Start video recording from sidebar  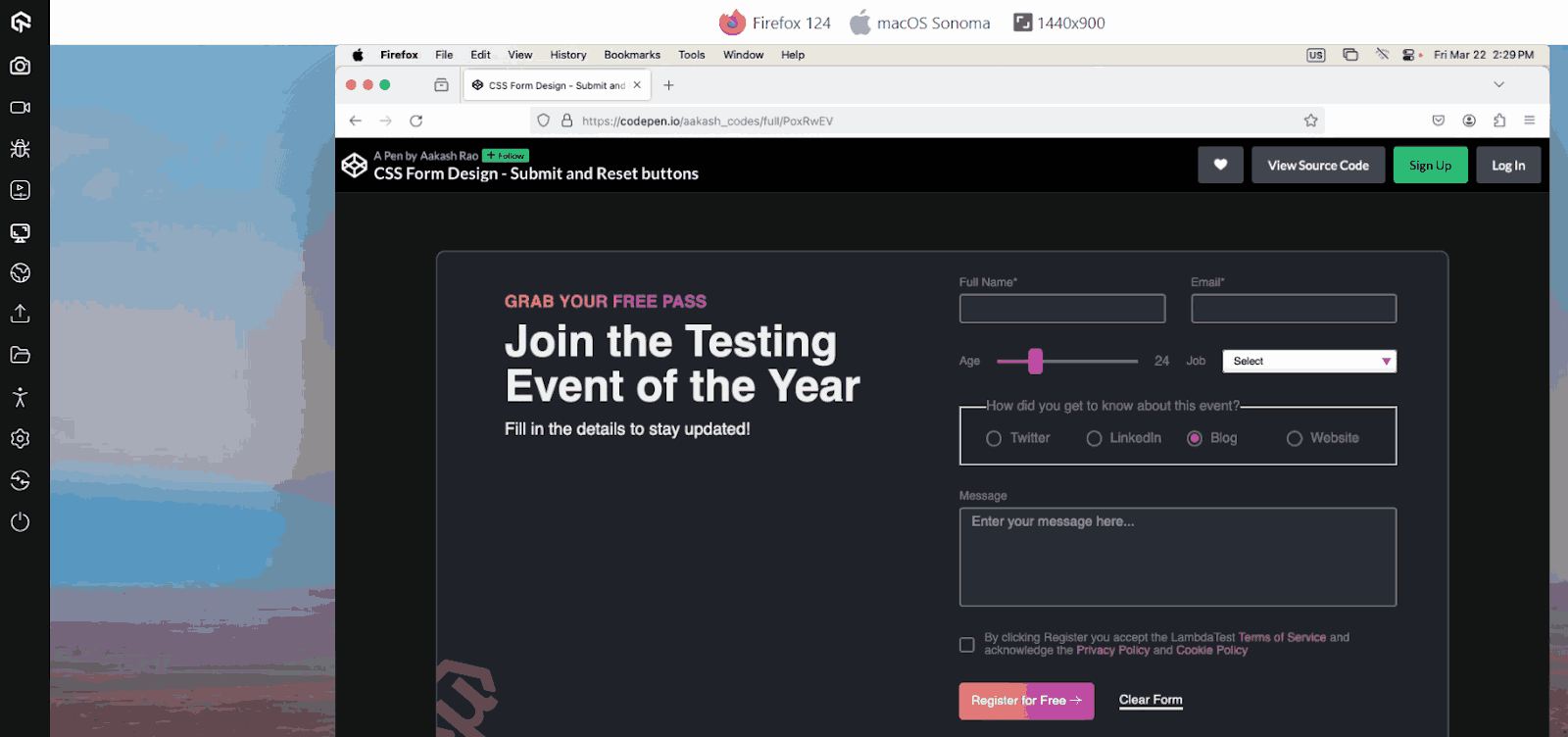tap(21, 108)
